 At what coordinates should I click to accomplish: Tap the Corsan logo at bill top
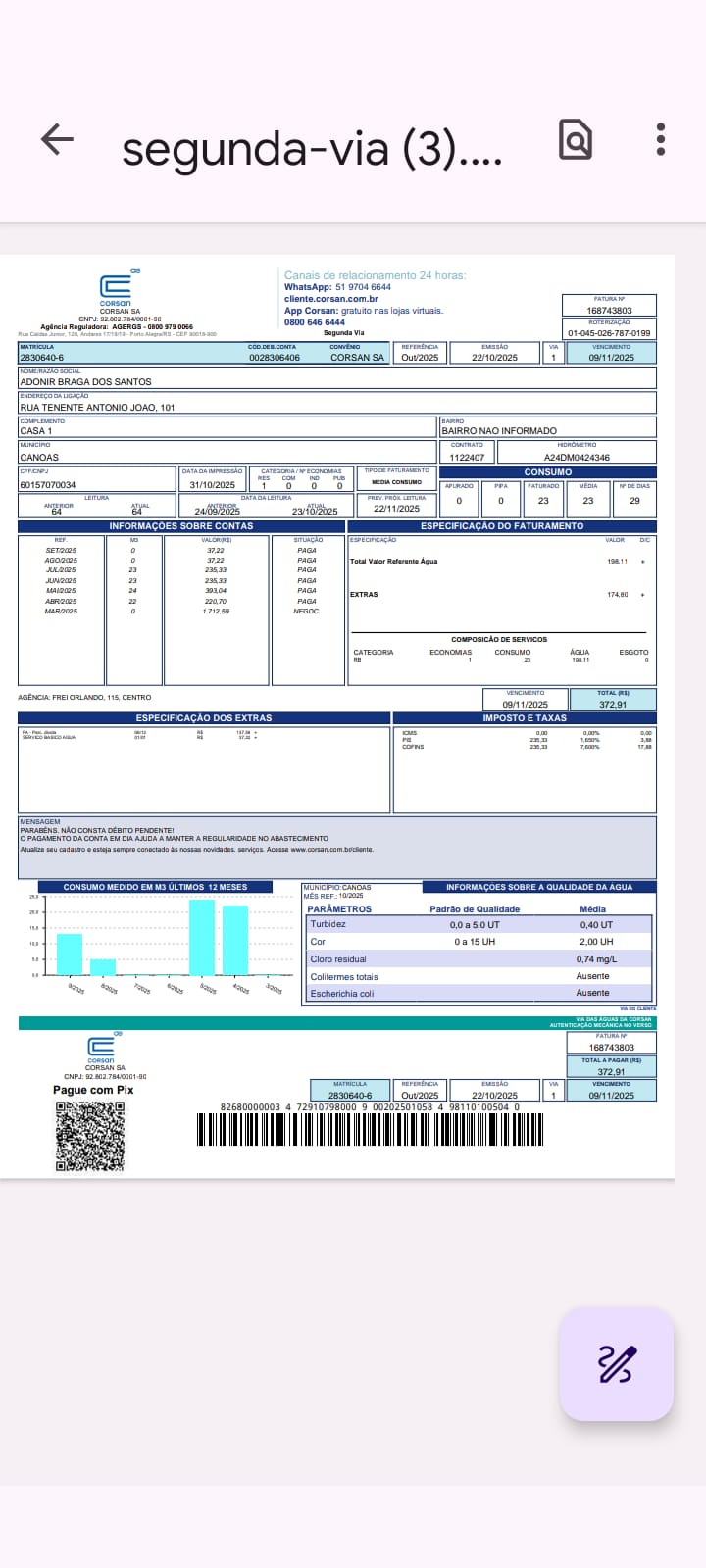pos(116,288)
